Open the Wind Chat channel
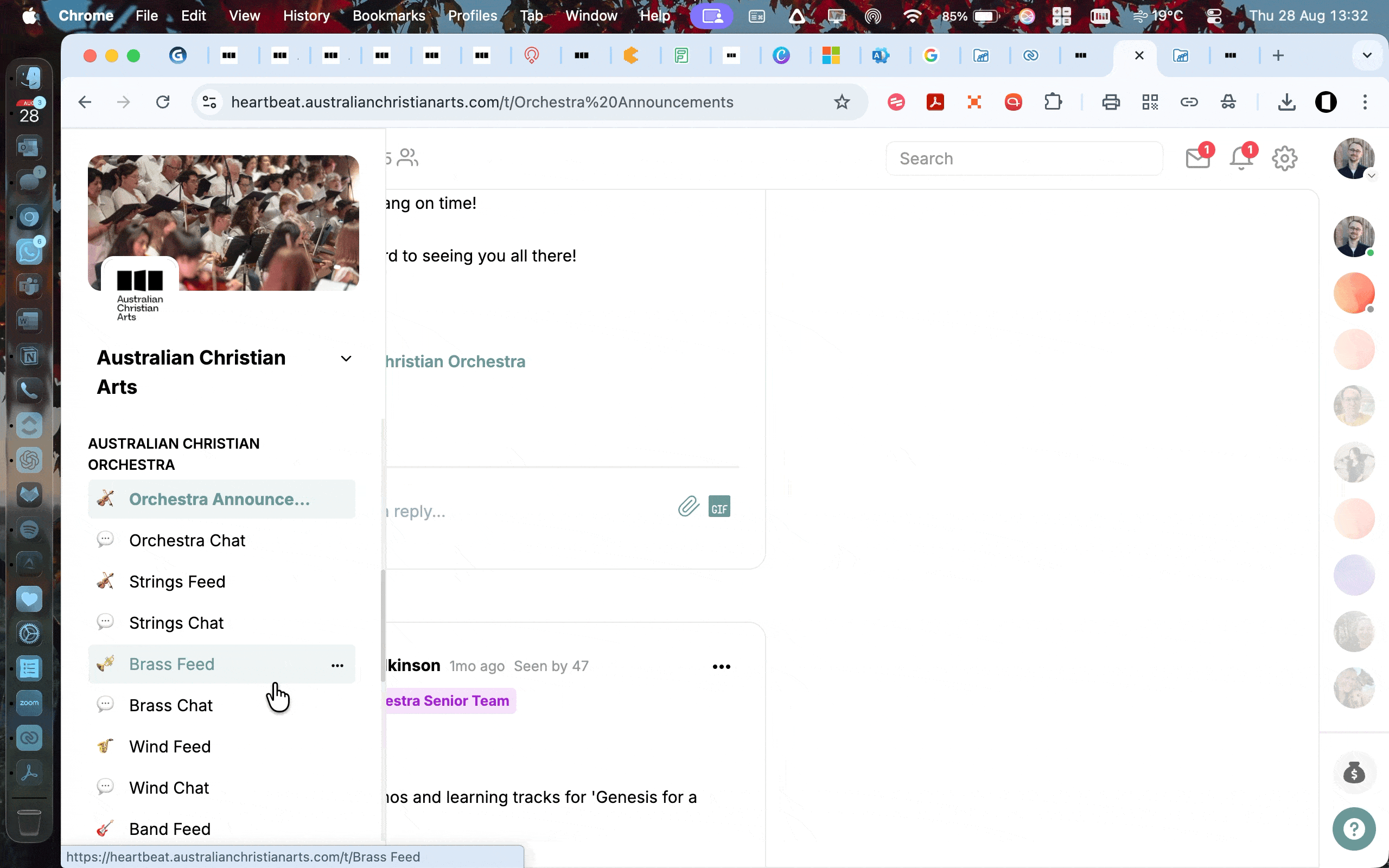The width and height of the screenshot is (1389, 868). click(221, 788)
